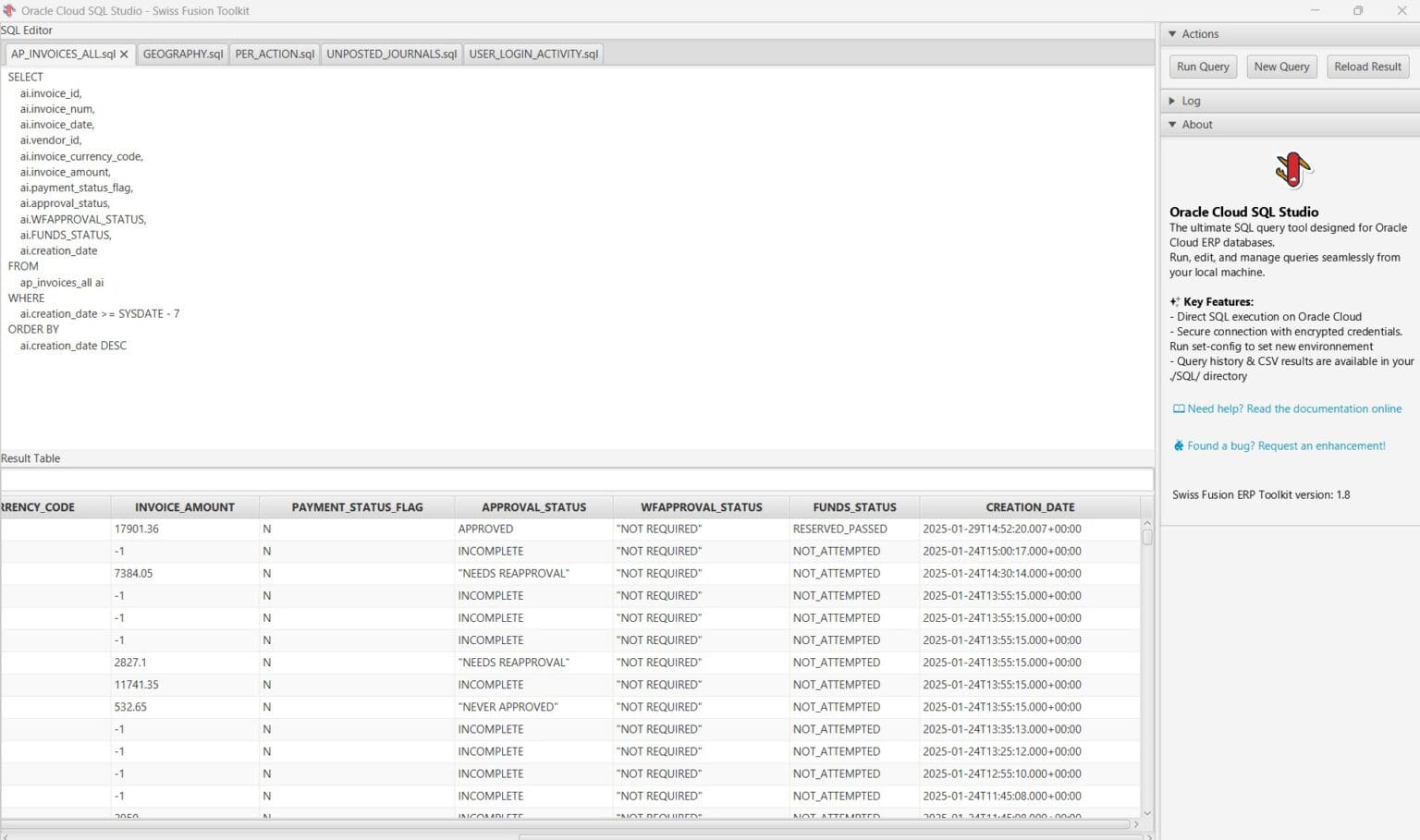Expand the Log panel
This screenshot has height=840, width=1420.
(x=1173, y=100)
